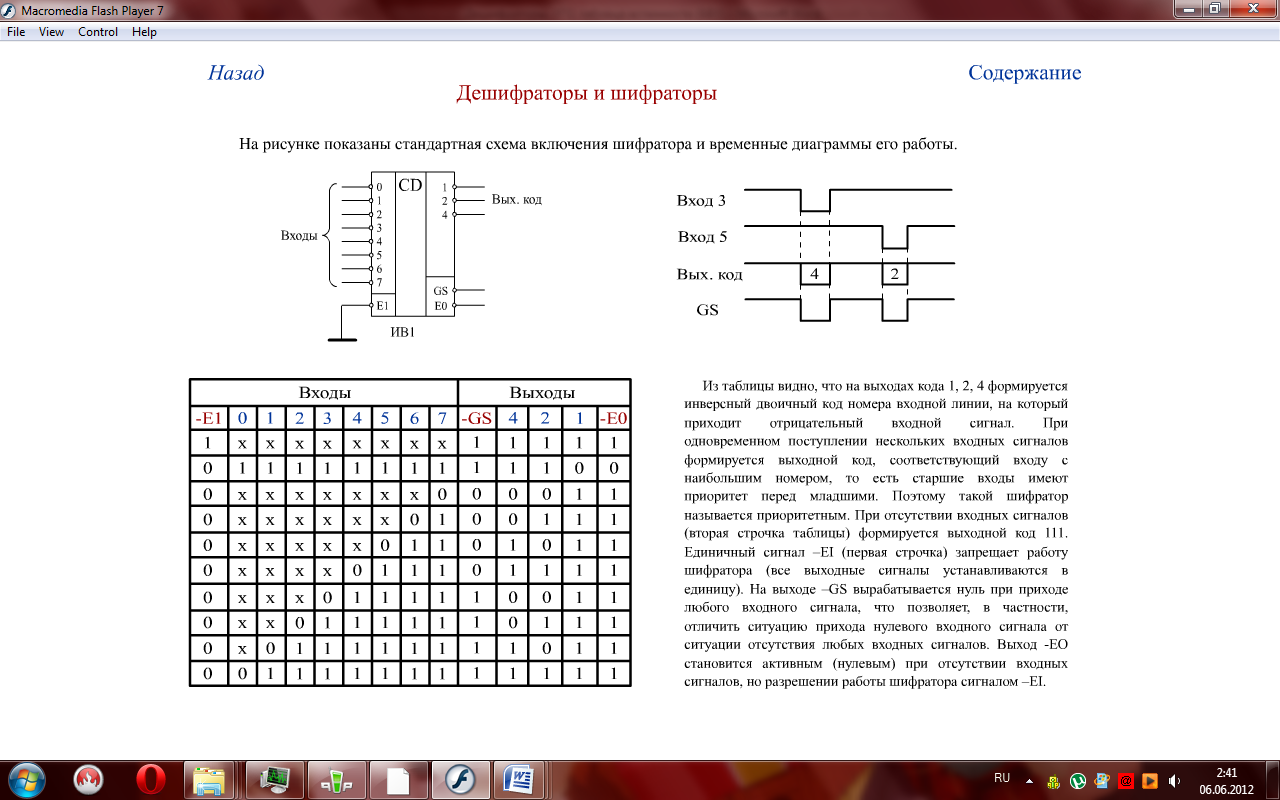Click the Flash Player title bar icon

pyautogui.click(x=11, y=10)
